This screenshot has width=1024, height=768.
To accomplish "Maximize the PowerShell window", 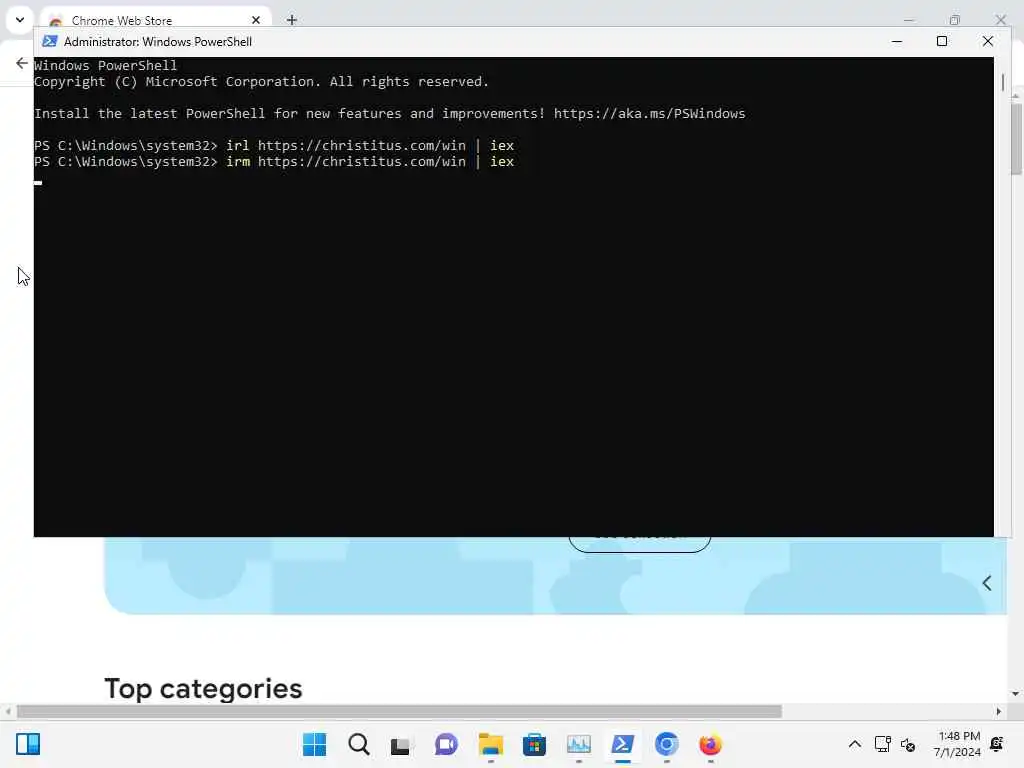I will [x=942, y=41].
